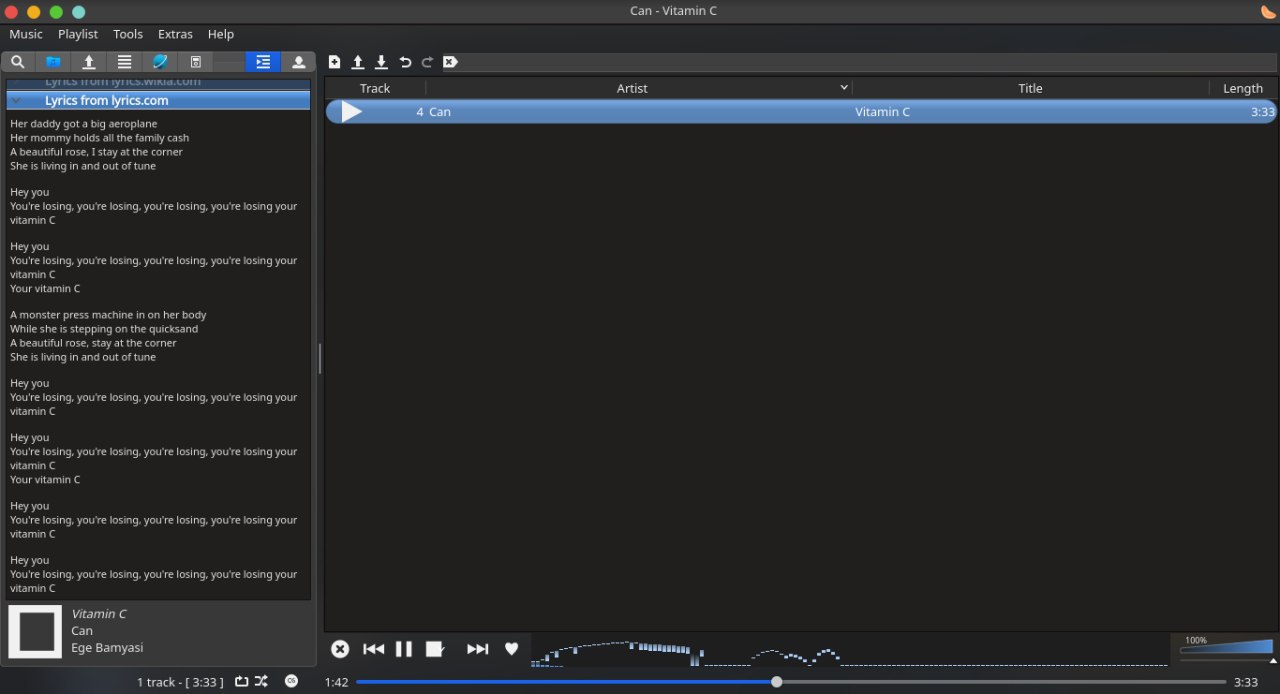1280x694 pixels.
Task: Open the Files upload tab
Action: click(x=88, y=62)
